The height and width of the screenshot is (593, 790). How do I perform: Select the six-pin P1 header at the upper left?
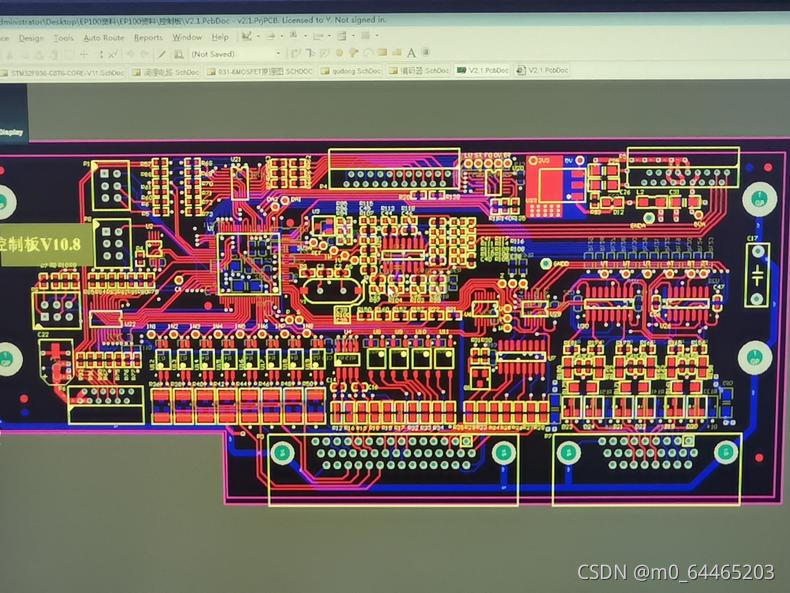pyautogui.click(x=111, y=185)
